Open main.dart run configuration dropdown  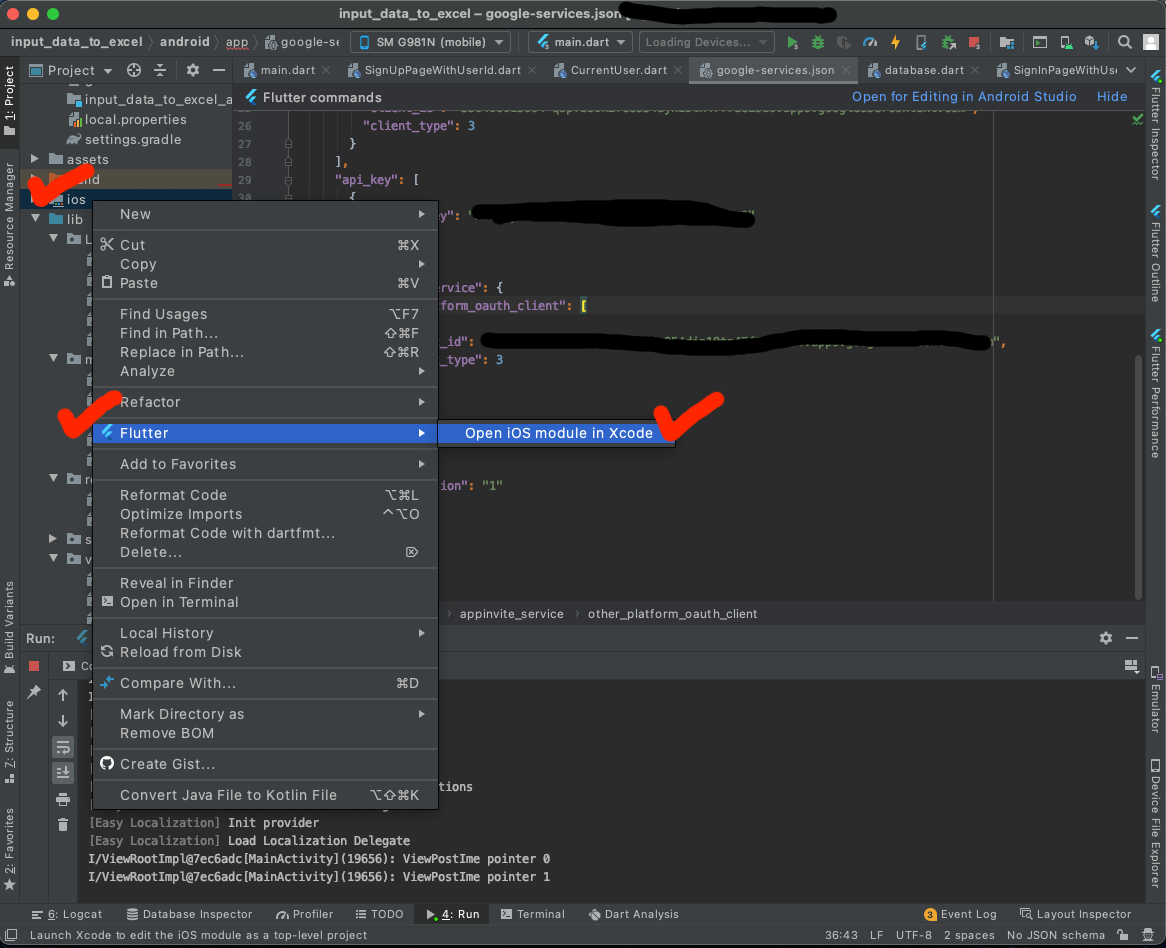coord(580,42)
